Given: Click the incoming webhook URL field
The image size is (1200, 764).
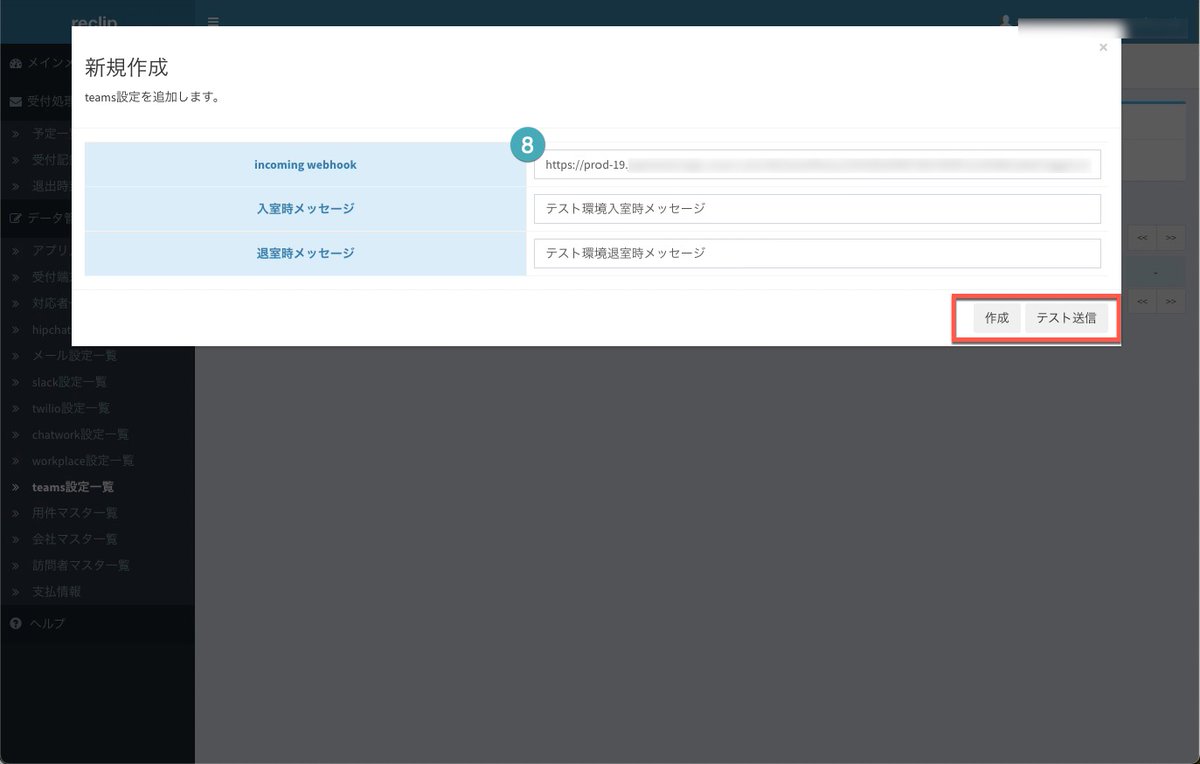Looking at the screenshot, I should click(817, 164).
